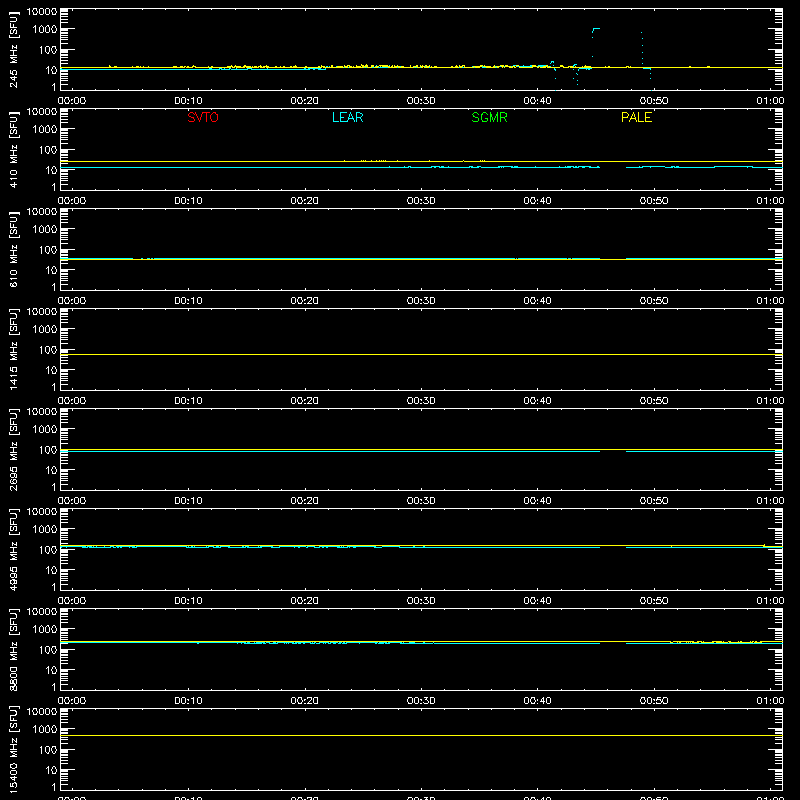
Task: Click 00:30 tick label under 2695 MHz plot
Action: tap(421, 501)
